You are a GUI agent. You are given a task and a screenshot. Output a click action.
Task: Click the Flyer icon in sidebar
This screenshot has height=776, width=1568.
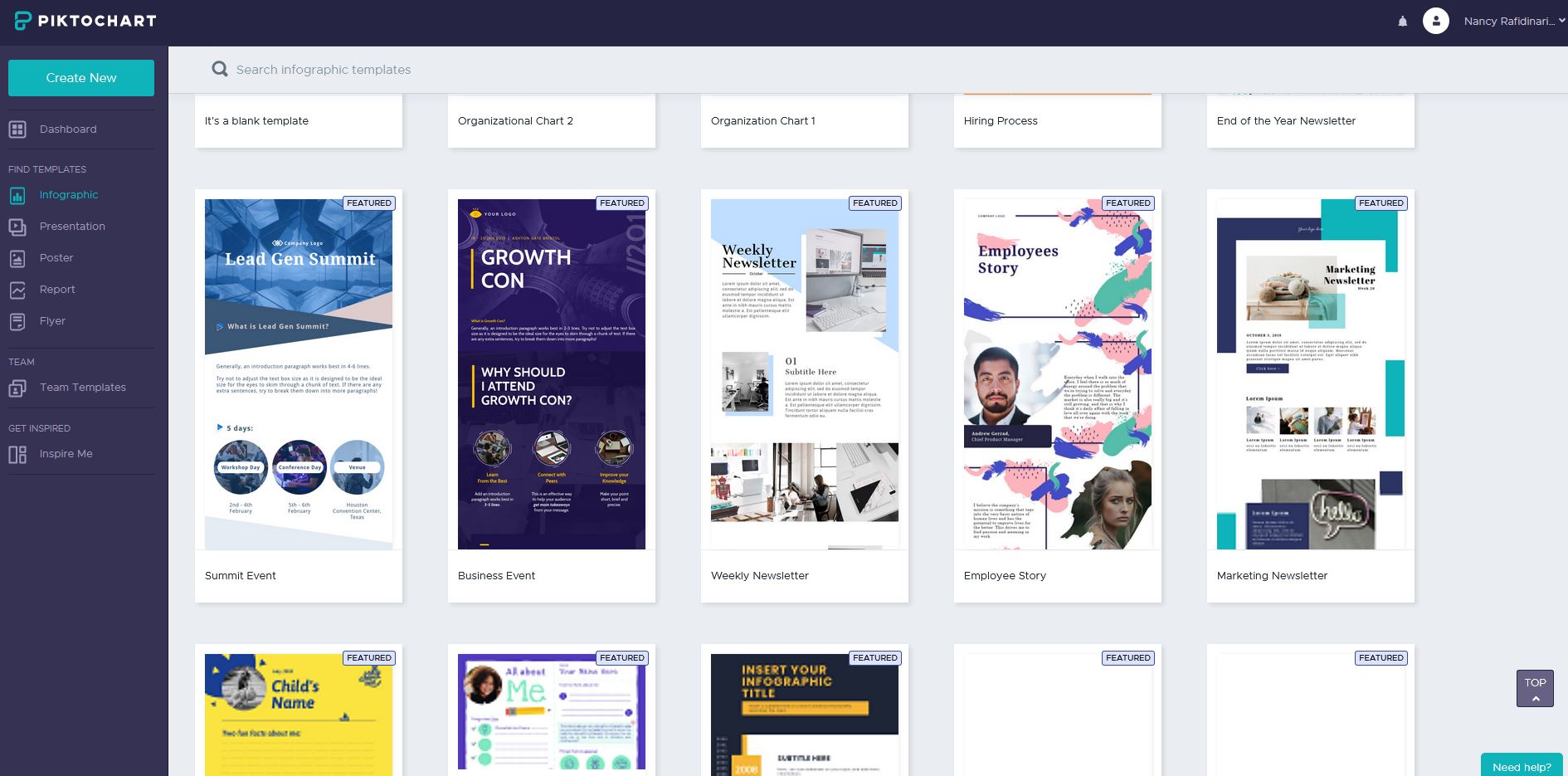coord(17,321)
